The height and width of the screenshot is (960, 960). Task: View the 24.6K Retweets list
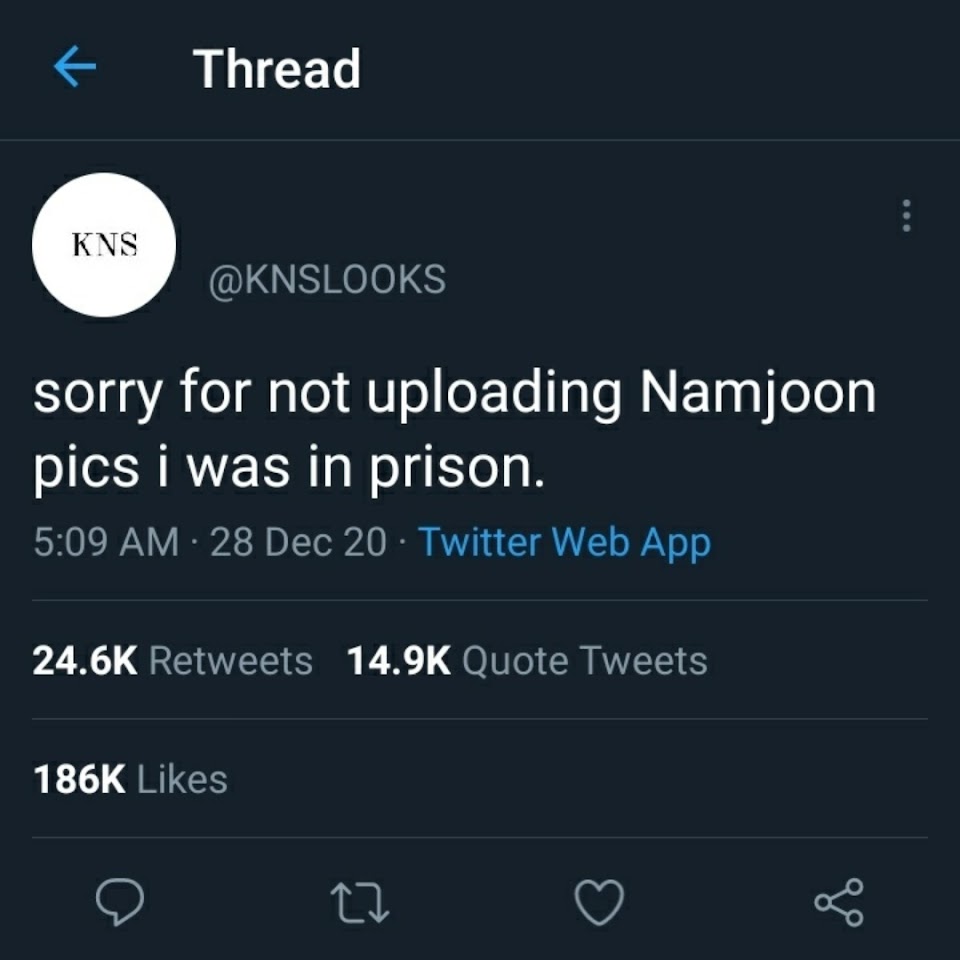click(x=173, y=661)
